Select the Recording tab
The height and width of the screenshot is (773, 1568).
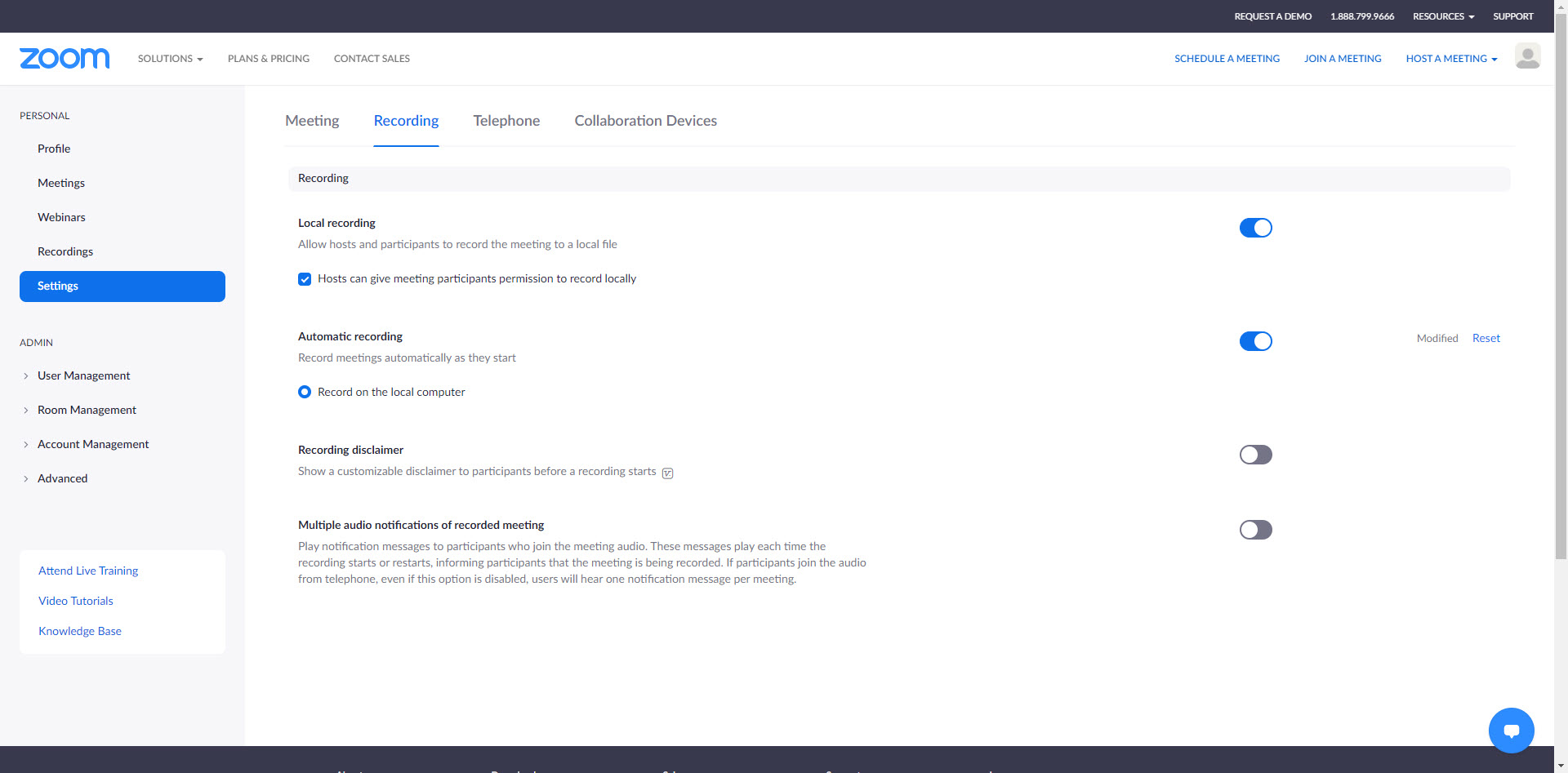pyautogui.click(x=406, y=121)
